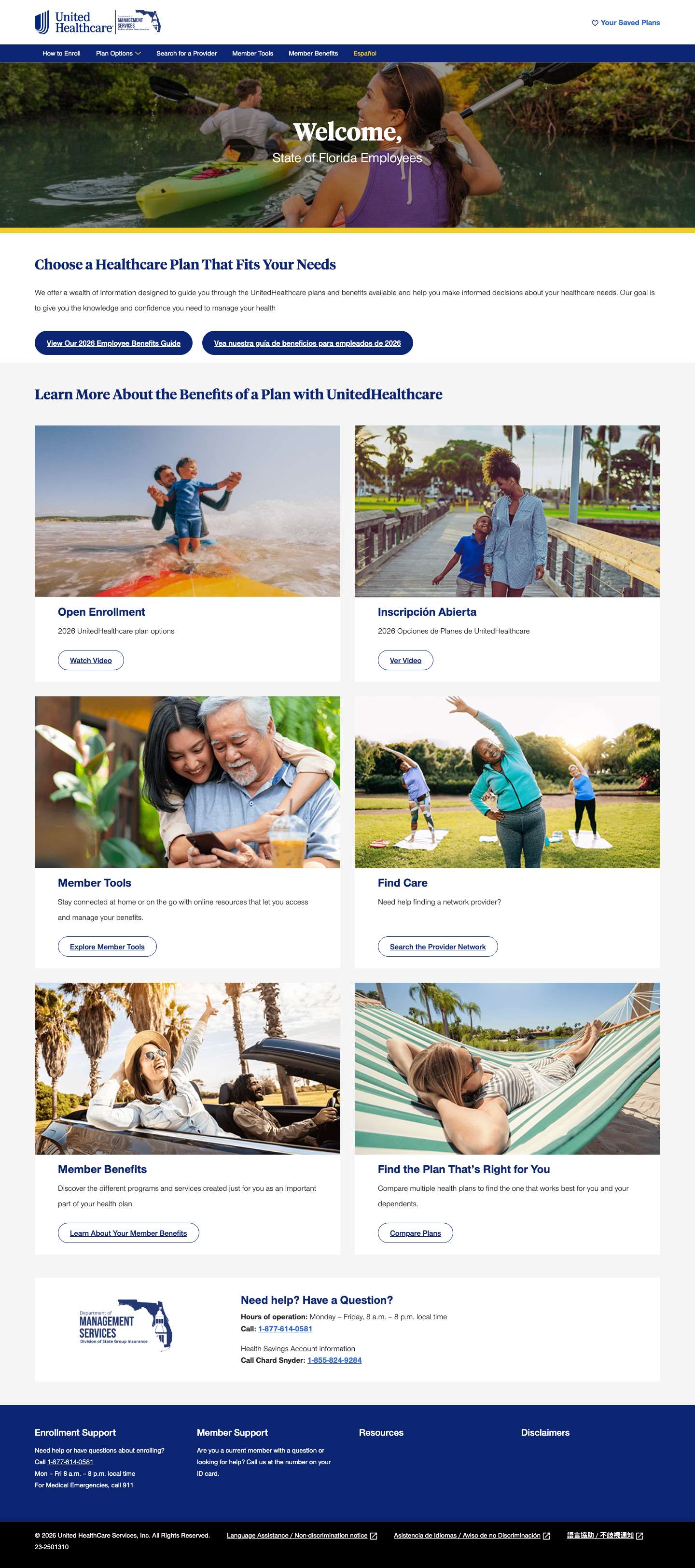Click Explore Member Tools button
This screenshot has height=1568, width=695.
[107, 946]
